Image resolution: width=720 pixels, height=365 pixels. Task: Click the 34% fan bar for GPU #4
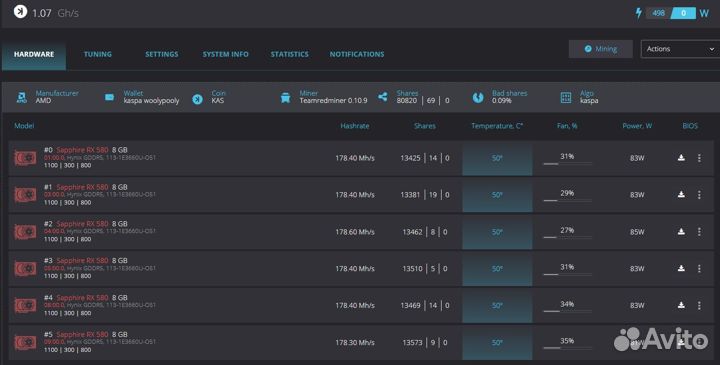pyautogui.click(x=568, y=311)
